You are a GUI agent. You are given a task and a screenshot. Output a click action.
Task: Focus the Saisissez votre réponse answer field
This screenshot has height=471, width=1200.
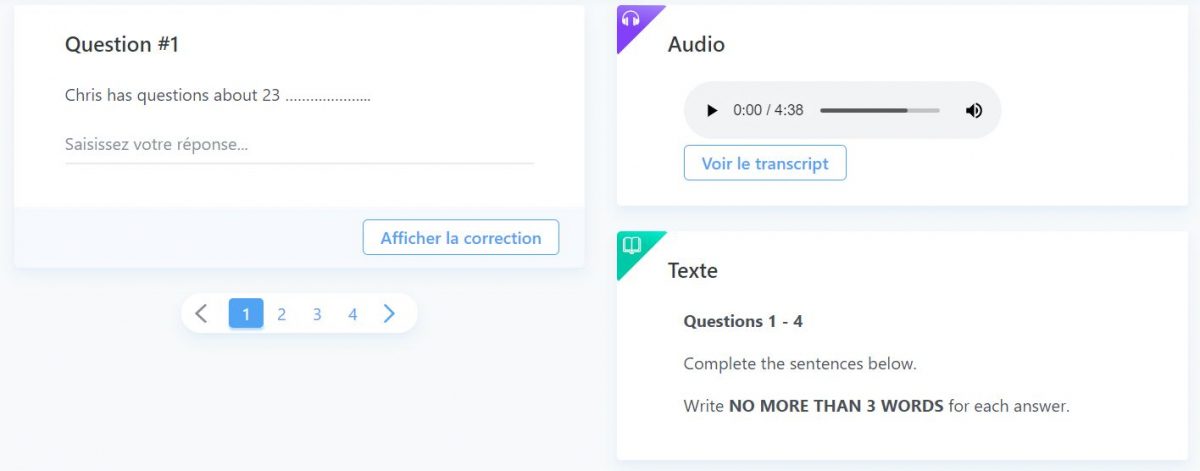(299, 145)
